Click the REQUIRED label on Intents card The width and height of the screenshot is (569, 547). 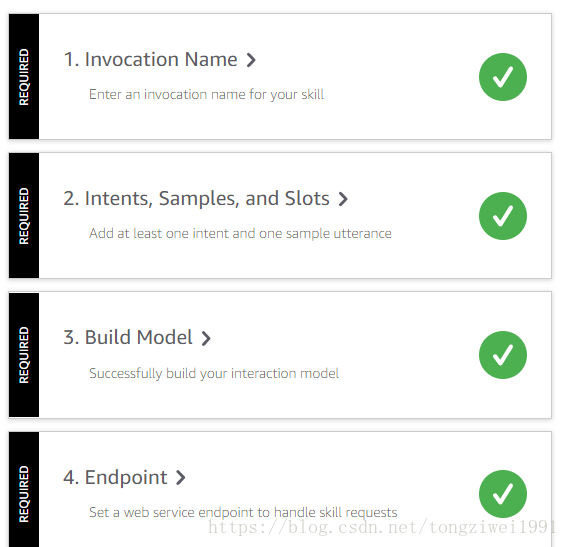(x=24, y=216)
